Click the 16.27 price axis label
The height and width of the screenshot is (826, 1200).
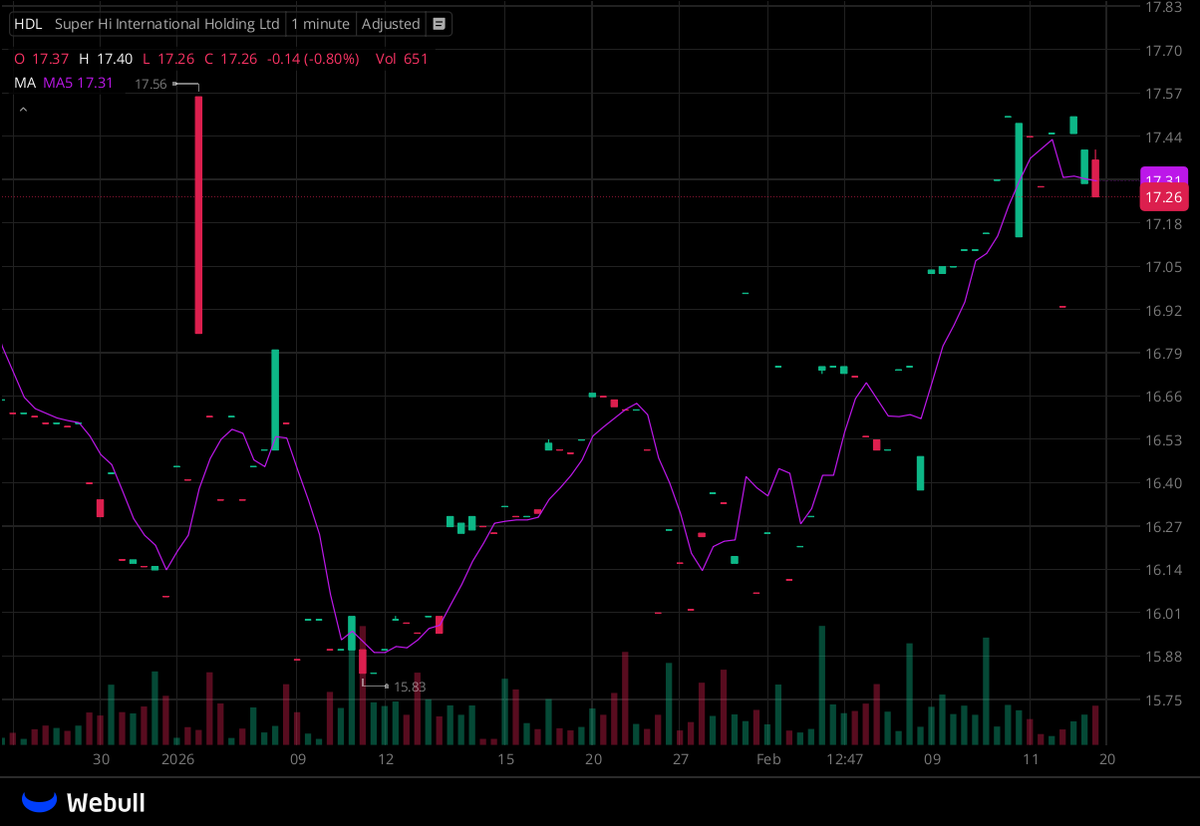[1164, 526]
